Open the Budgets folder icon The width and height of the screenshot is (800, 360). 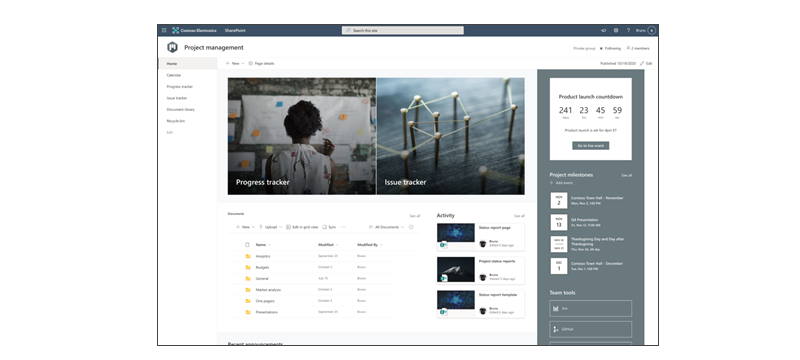pos(248,267)
